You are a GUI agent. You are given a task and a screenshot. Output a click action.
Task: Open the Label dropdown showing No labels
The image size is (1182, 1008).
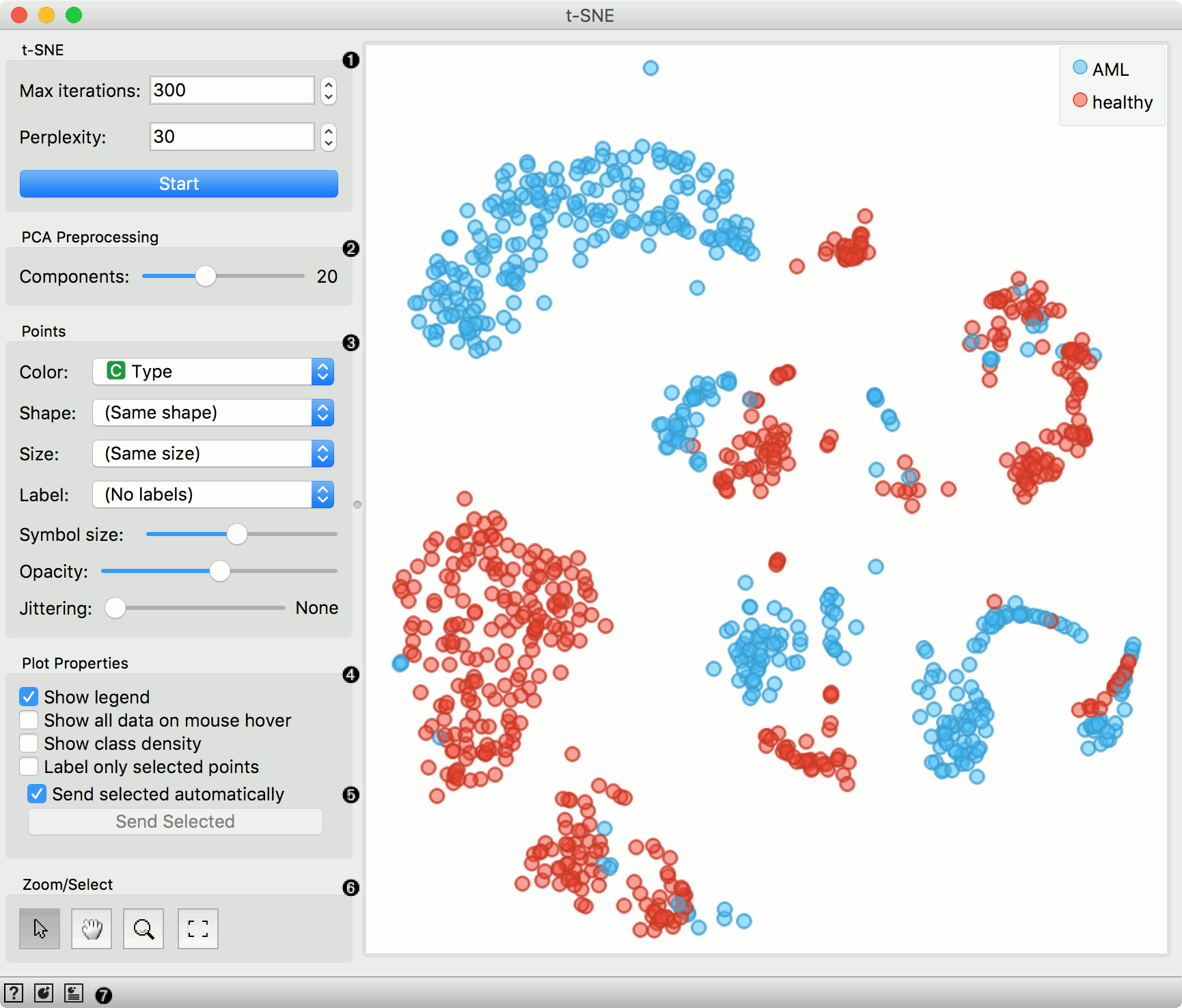point(212,494)
